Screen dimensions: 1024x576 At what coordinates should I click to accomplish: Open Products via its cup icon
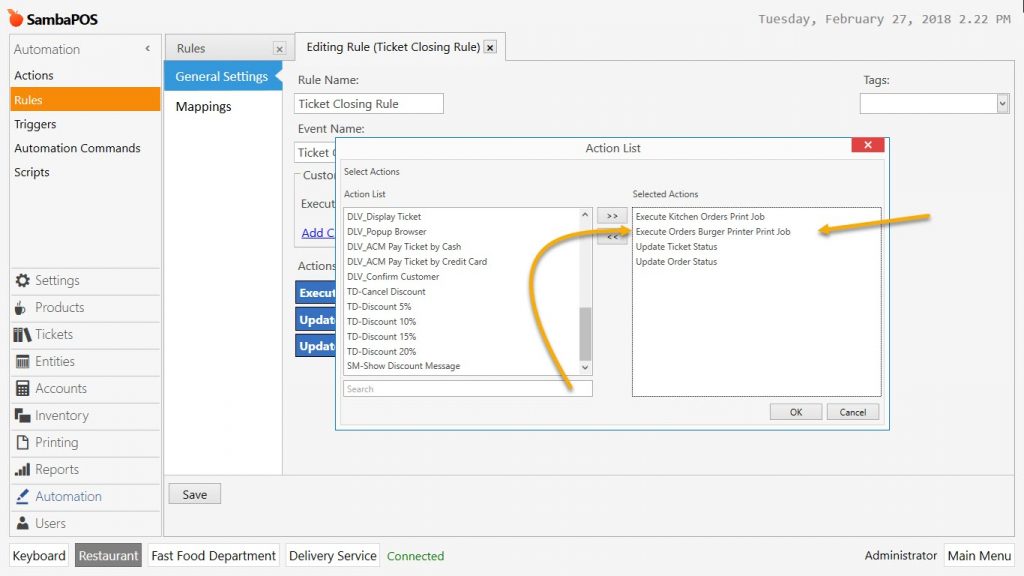point(20,308)
